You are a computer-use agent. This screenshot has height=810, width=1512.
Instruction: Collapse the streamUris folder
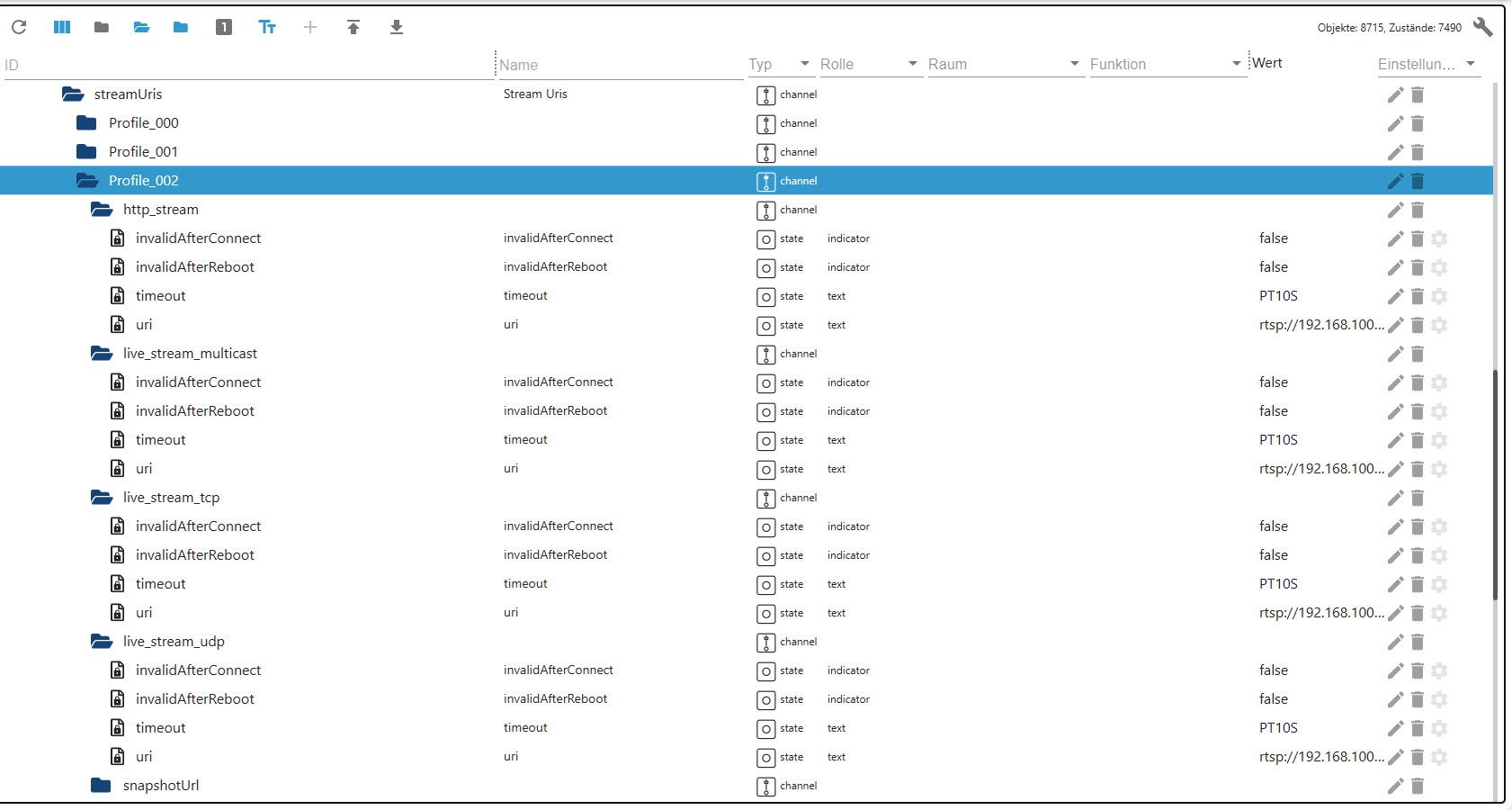[x=73, y=94]
